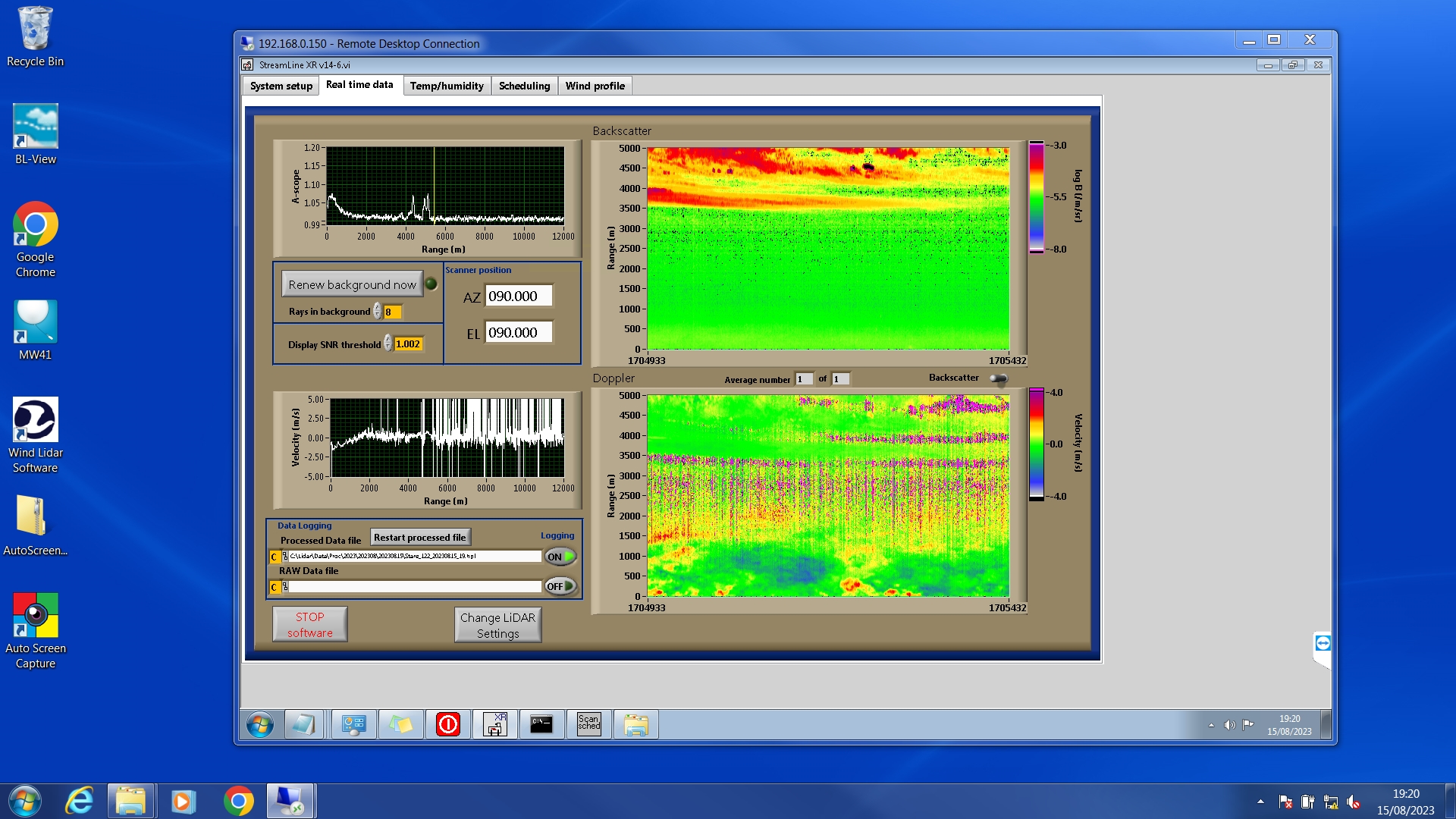Switch to the Wind profile tab

pyautogui.click(x=595, y=86)
